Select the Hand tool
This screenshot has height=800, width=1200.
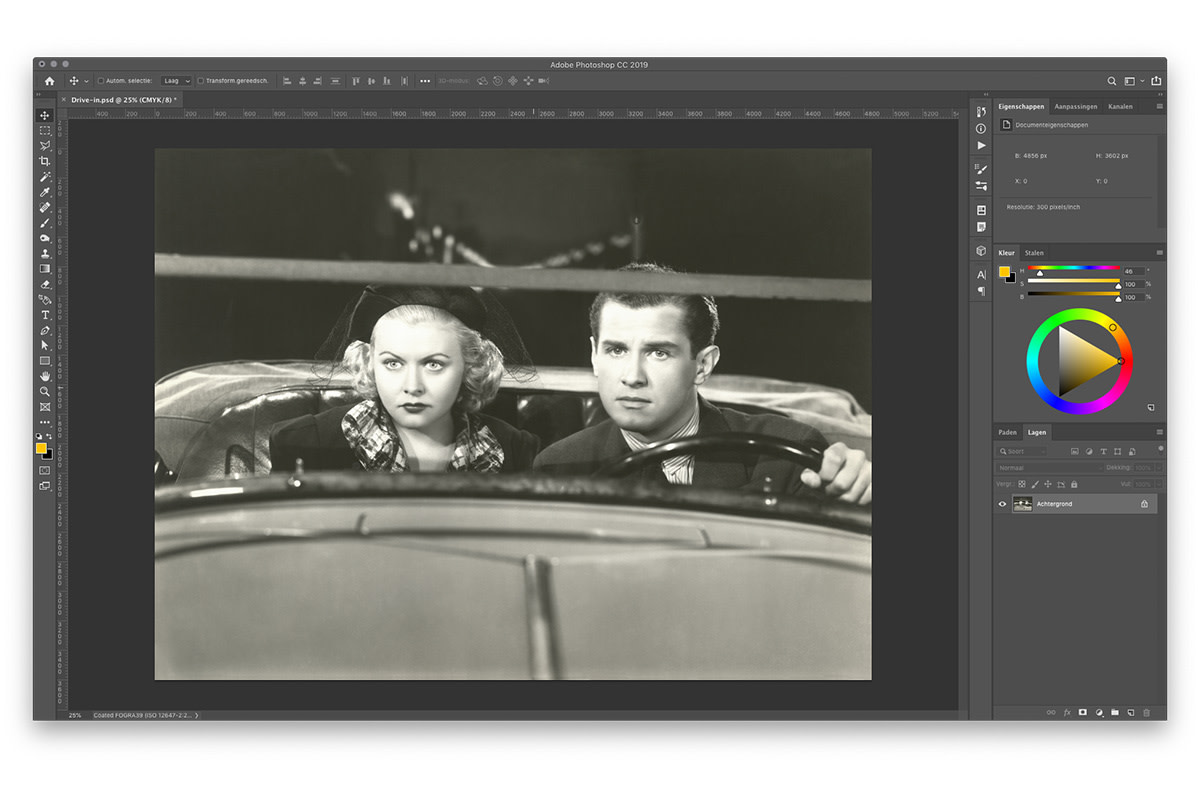click(x=45, y=376)
